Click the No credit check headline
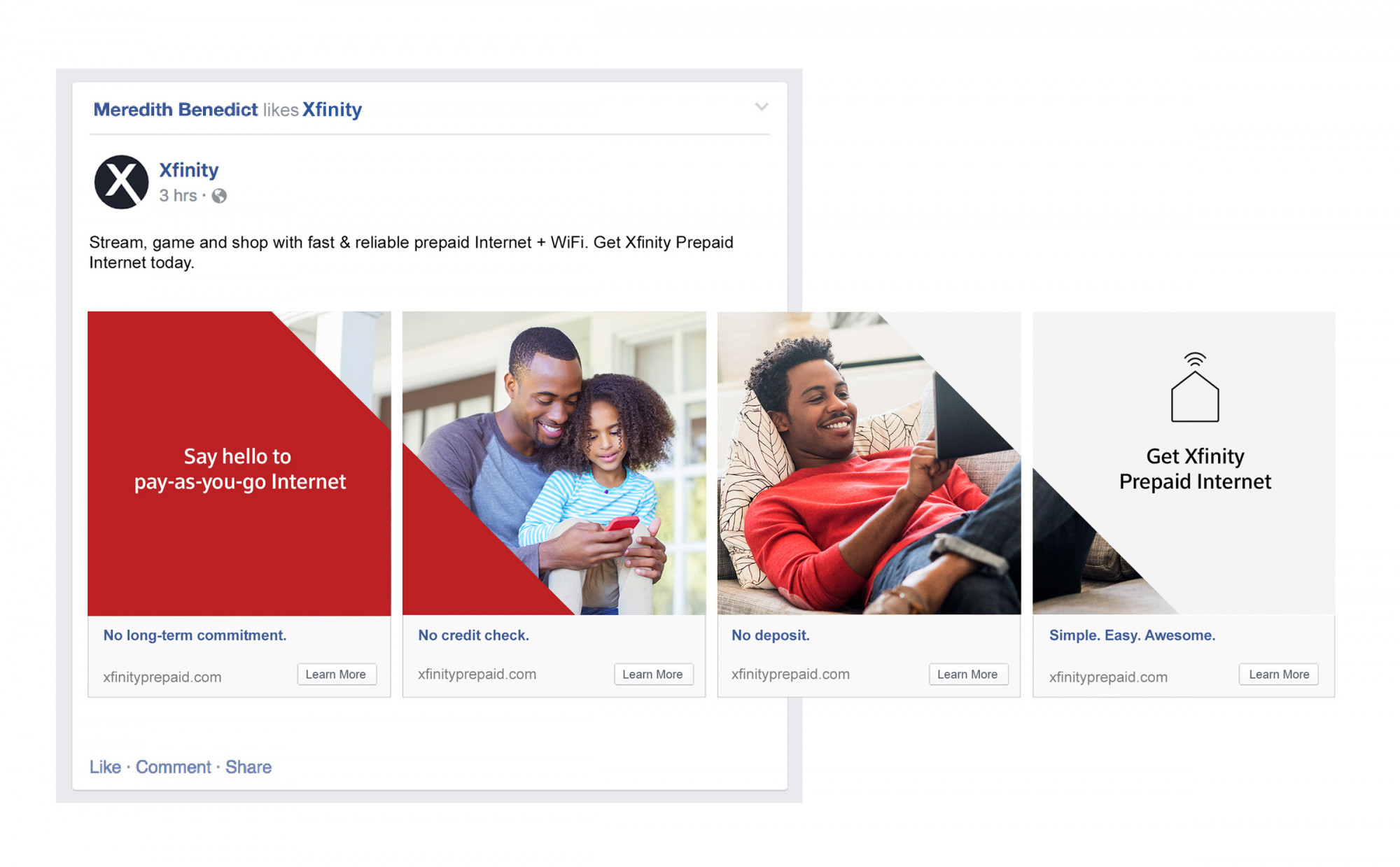This screenshot has width=1400, height=867. pos(473,635)
